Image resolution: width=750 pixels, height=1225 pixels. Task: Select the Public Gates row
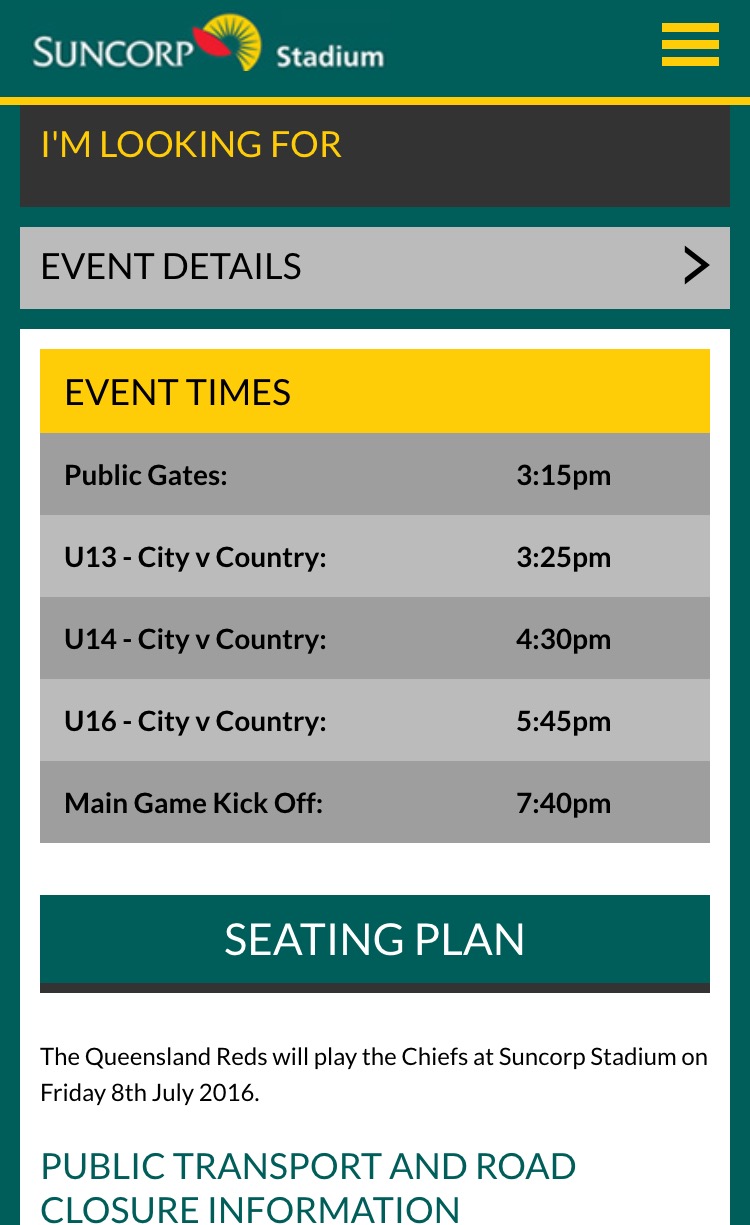[x=375, y=474]
